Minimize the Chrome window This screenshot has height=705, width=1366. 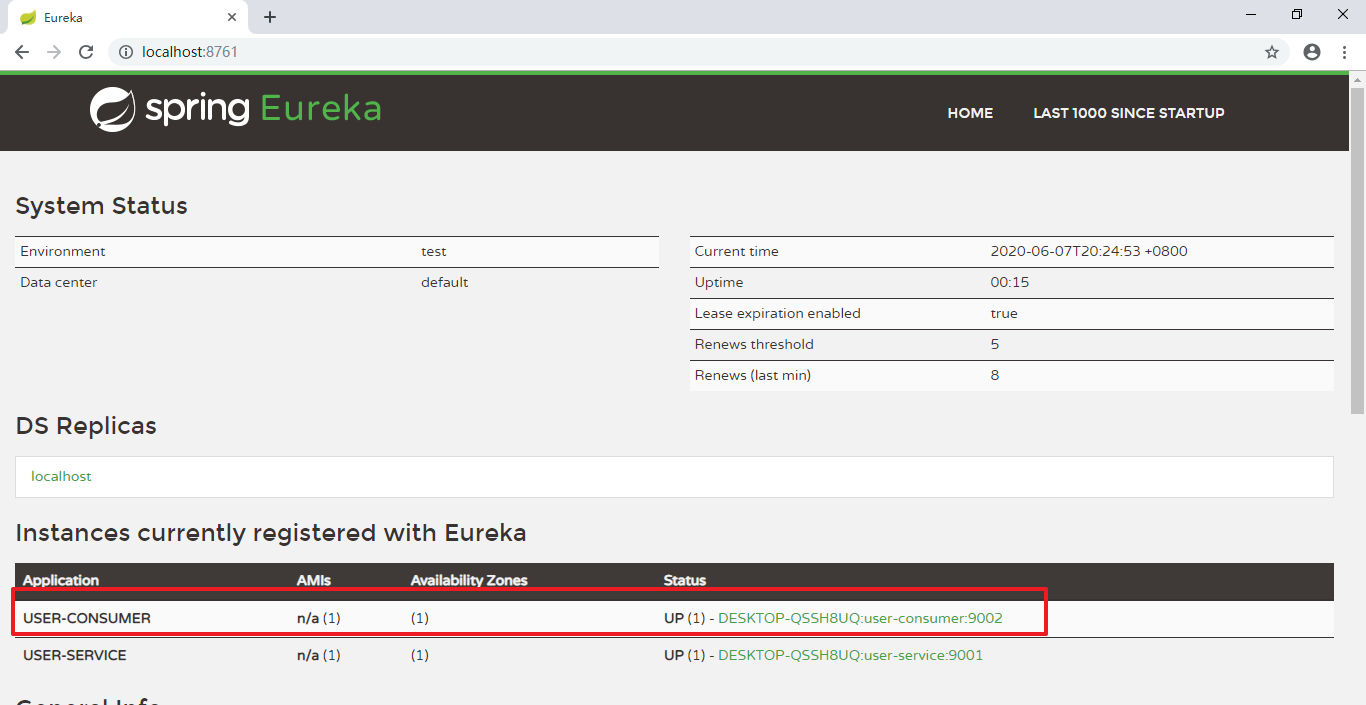pos(1252,14)
